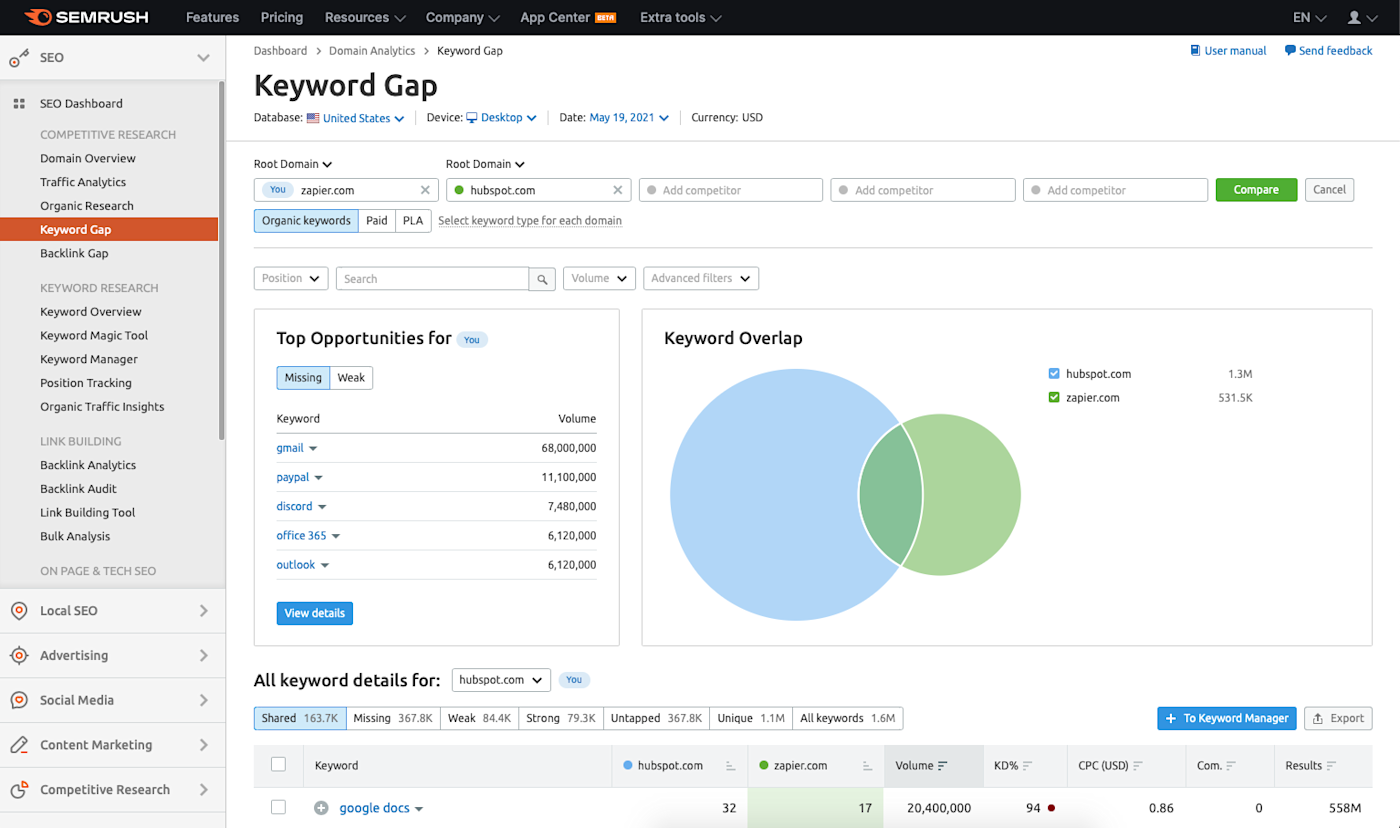Click the SEO Dashboard grid icon
Viewport: 1400px width, 828px height.
(x=19, y=104)
